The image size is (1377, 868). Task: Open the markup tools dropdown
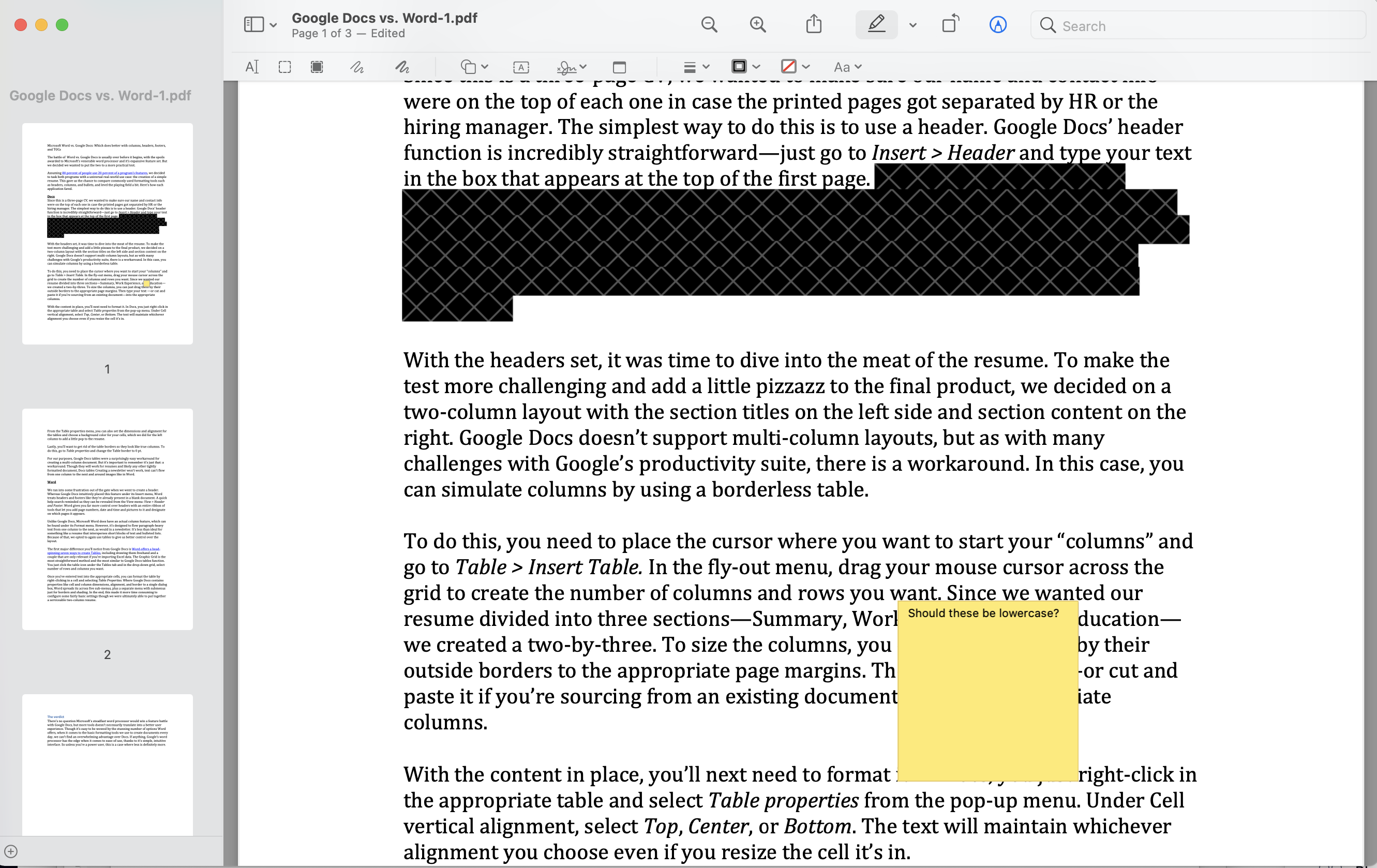point(912,25)
